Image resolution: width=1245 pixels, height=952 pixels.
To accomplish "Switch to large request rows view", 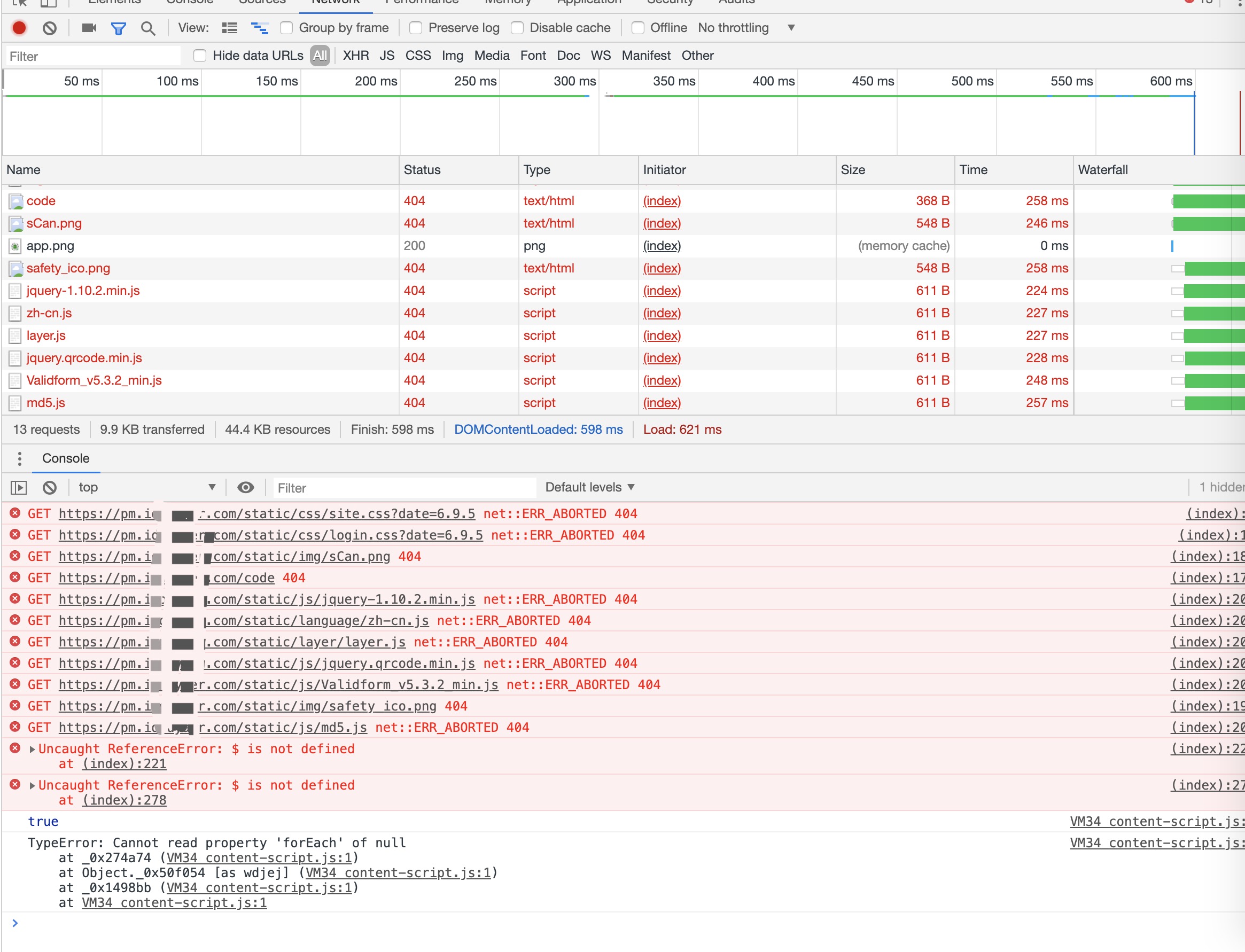I will click(x=230, y=28).
